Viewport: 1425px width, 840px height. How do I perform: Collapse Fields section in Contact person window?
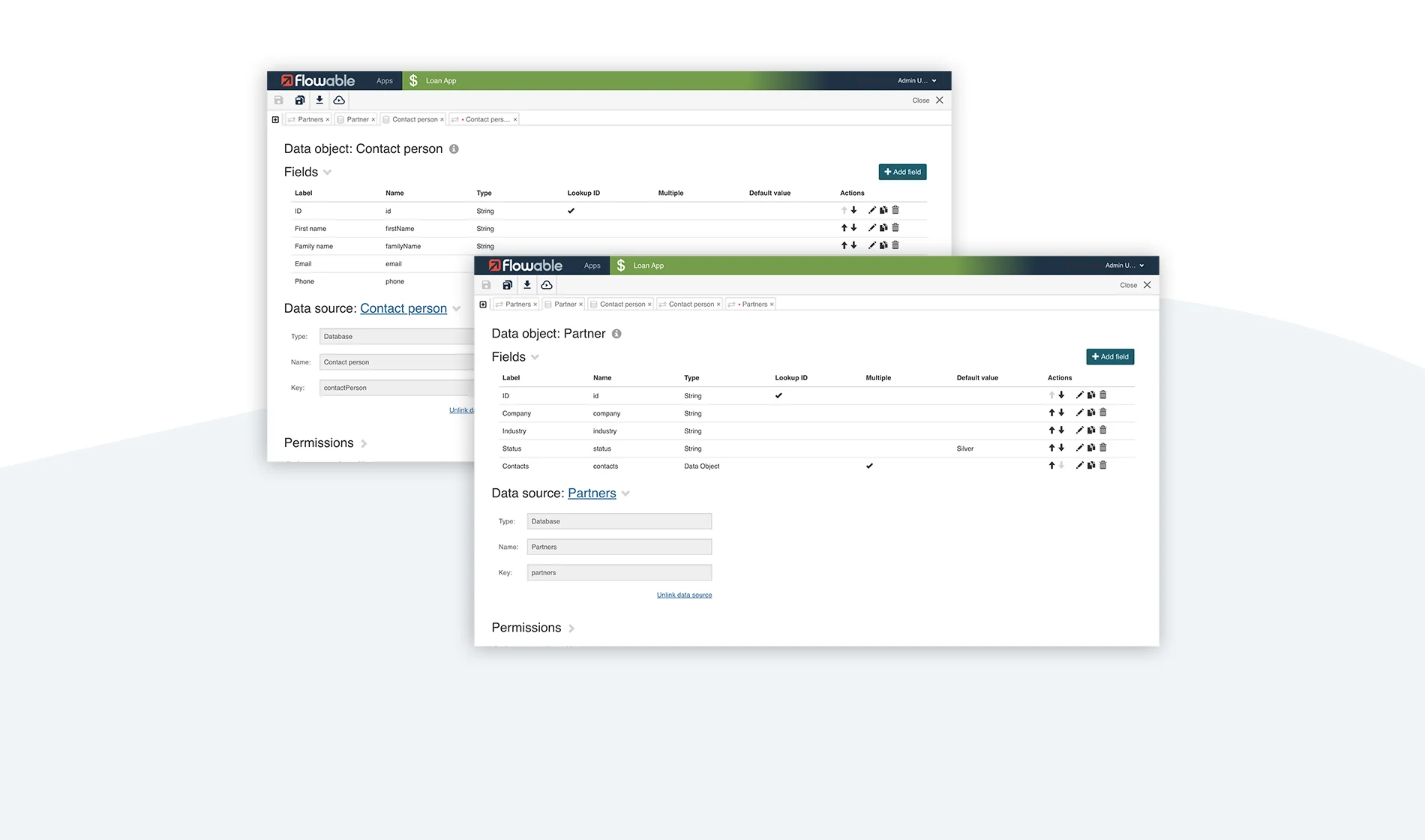[327, 172]
